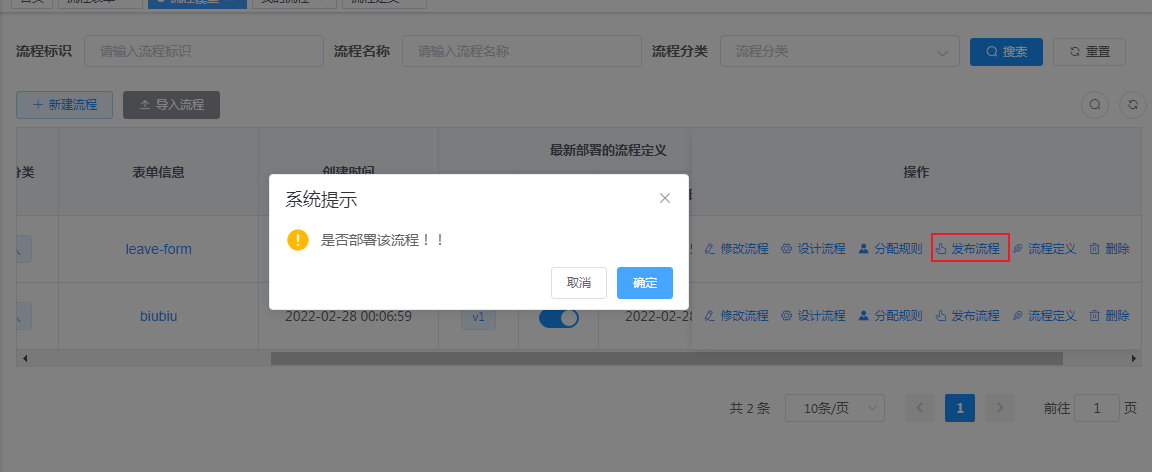
Task: Click the 重置 button
Action: coord(1089,52)
